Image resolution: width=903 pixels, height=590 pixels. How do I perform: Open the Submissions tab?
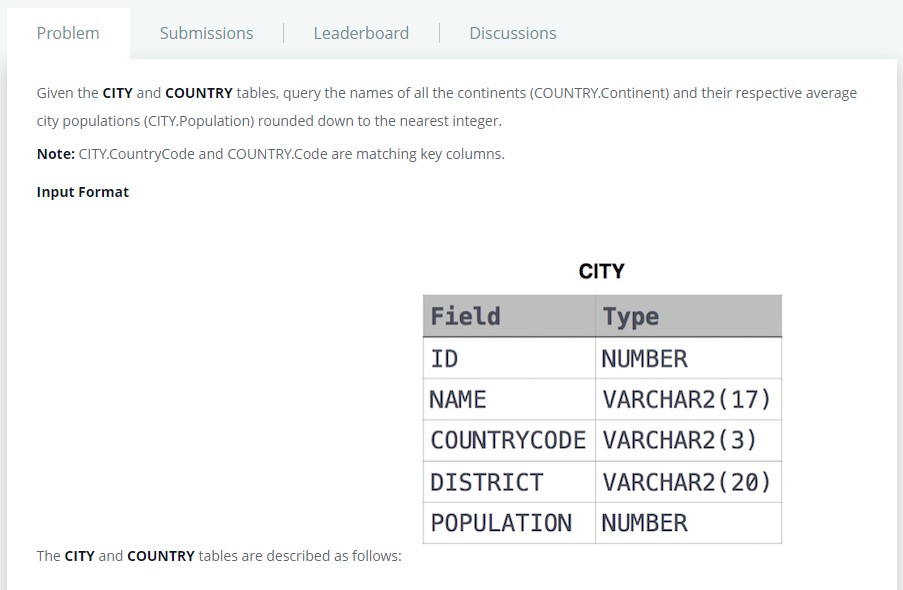tap(206, 33)
